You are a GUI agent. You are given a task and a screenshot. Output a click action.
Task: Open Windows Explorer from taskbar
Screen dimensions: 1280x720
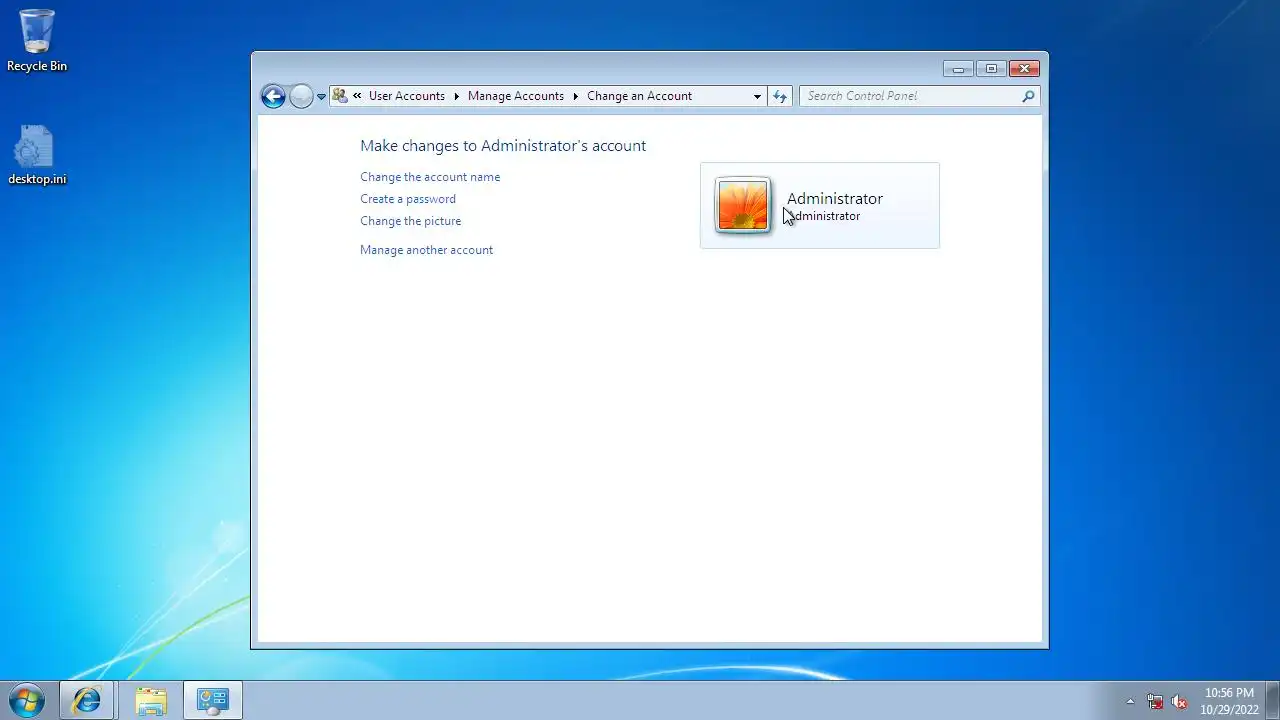click(151, 700)
